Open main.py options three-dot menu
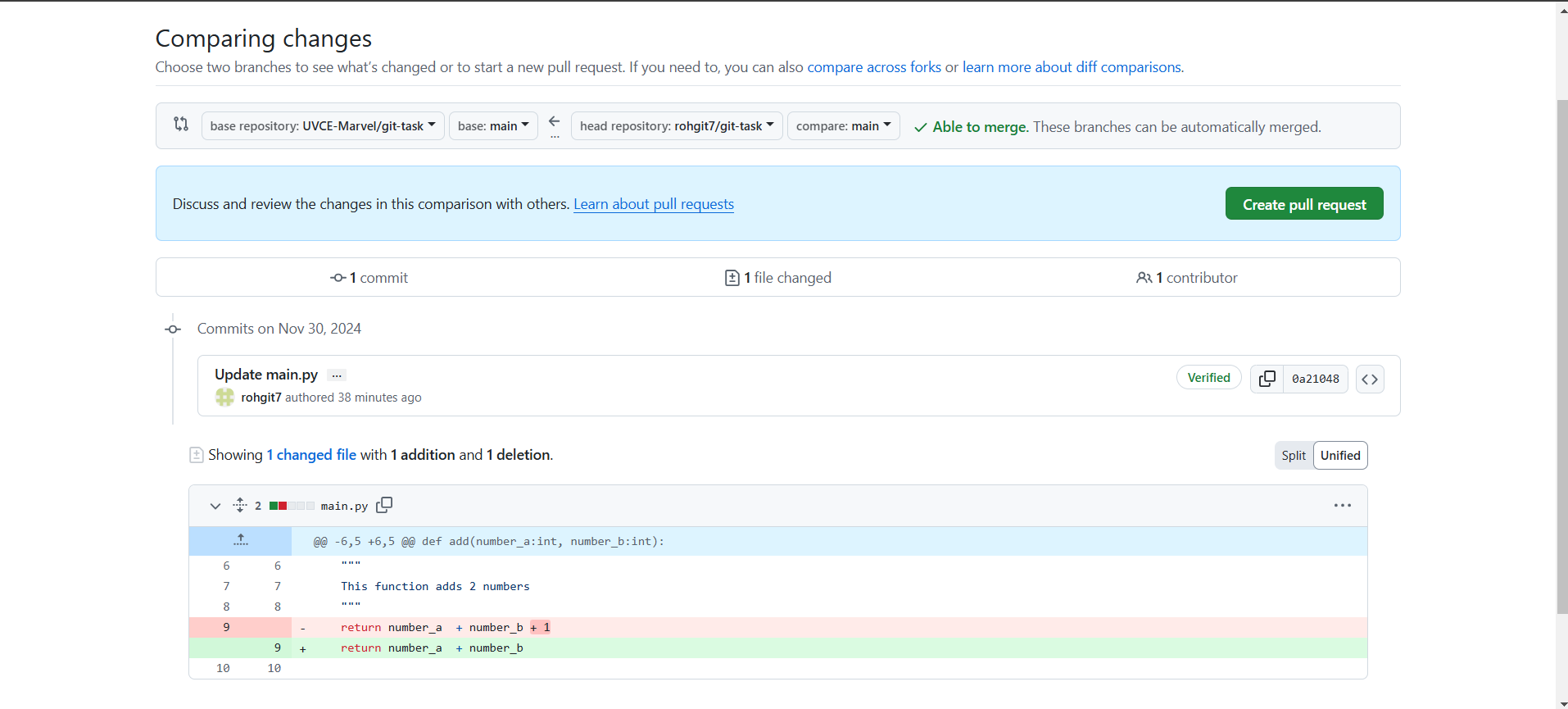Viewport: 1568px width, 709px height. click(1342, 506)
